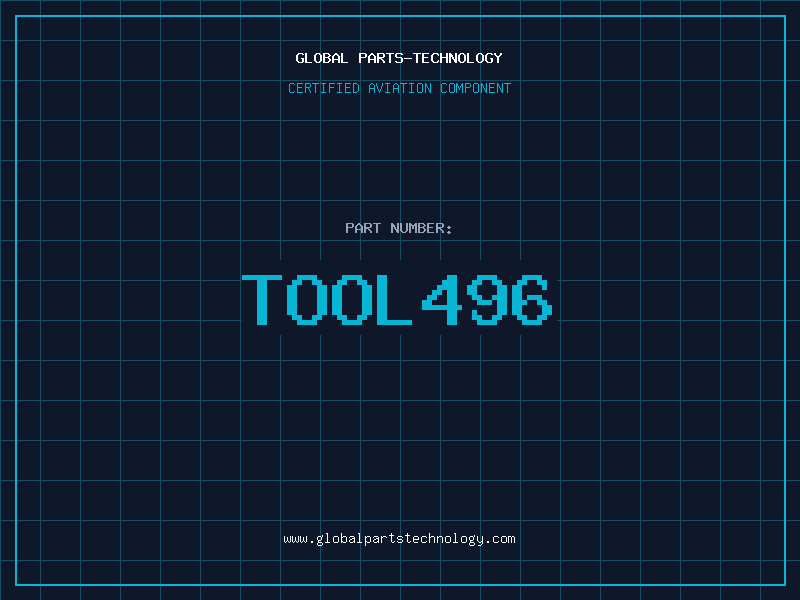Click the digit 9 in part number
The image size is (800, 600).
coord(485,300)
